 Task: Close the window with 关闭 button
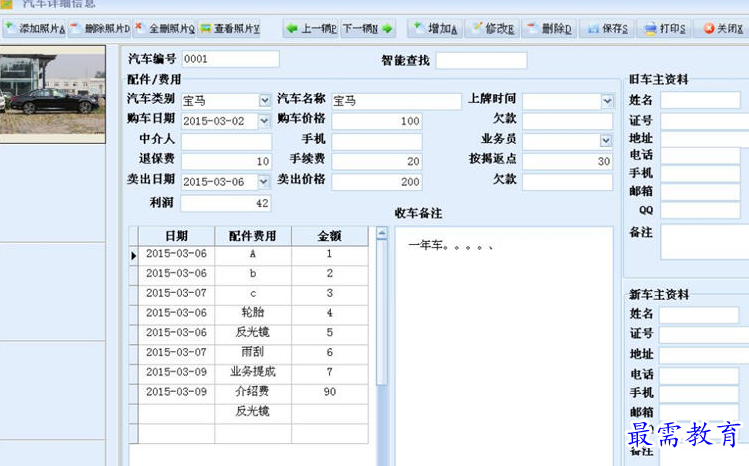tap(721, 29)
